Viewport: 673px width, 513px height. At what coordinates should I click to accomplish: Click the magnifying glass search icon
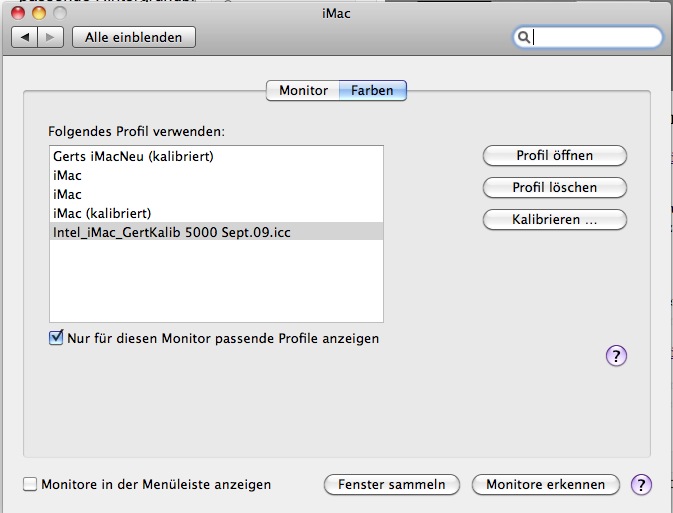523,37
